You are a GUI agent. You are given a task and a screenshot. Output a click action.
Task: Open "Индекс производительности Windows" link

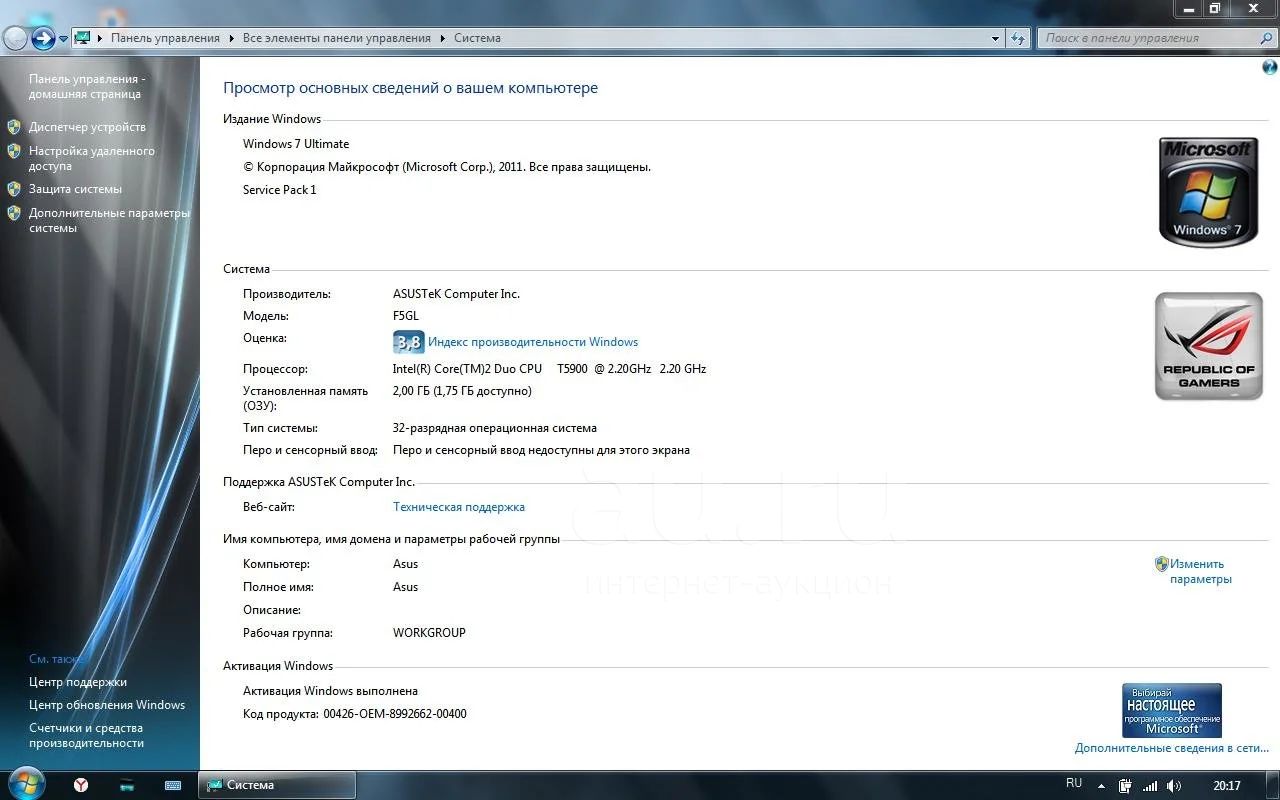(533, 342)
